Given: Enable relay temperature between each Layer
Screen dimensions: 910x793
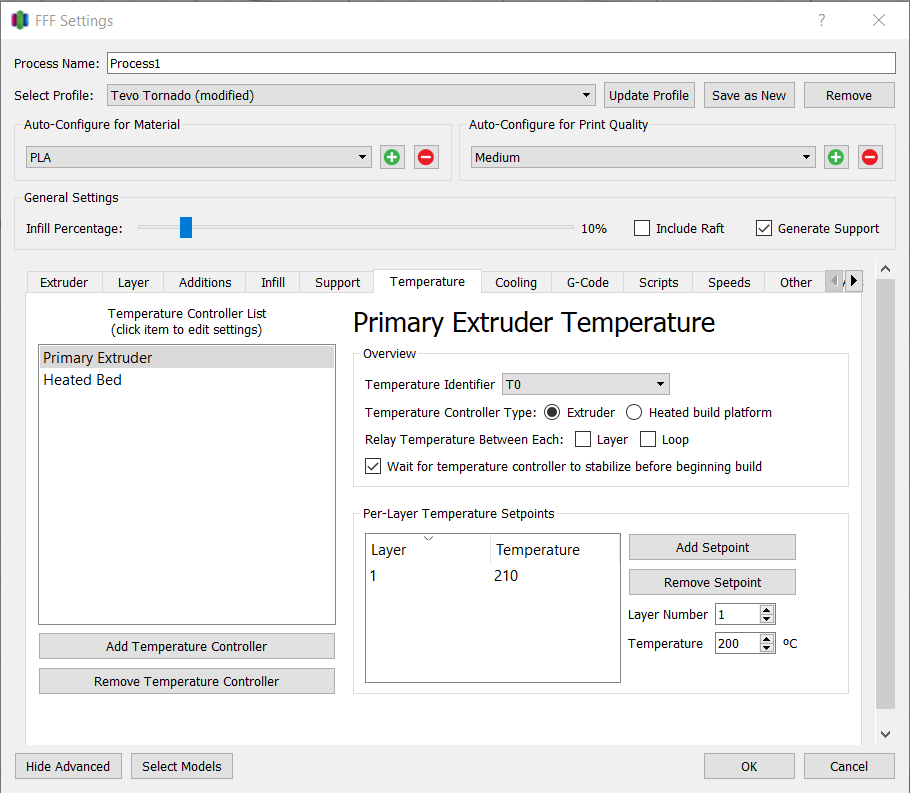Looking at the screenshot, I should tap(583, 439).
